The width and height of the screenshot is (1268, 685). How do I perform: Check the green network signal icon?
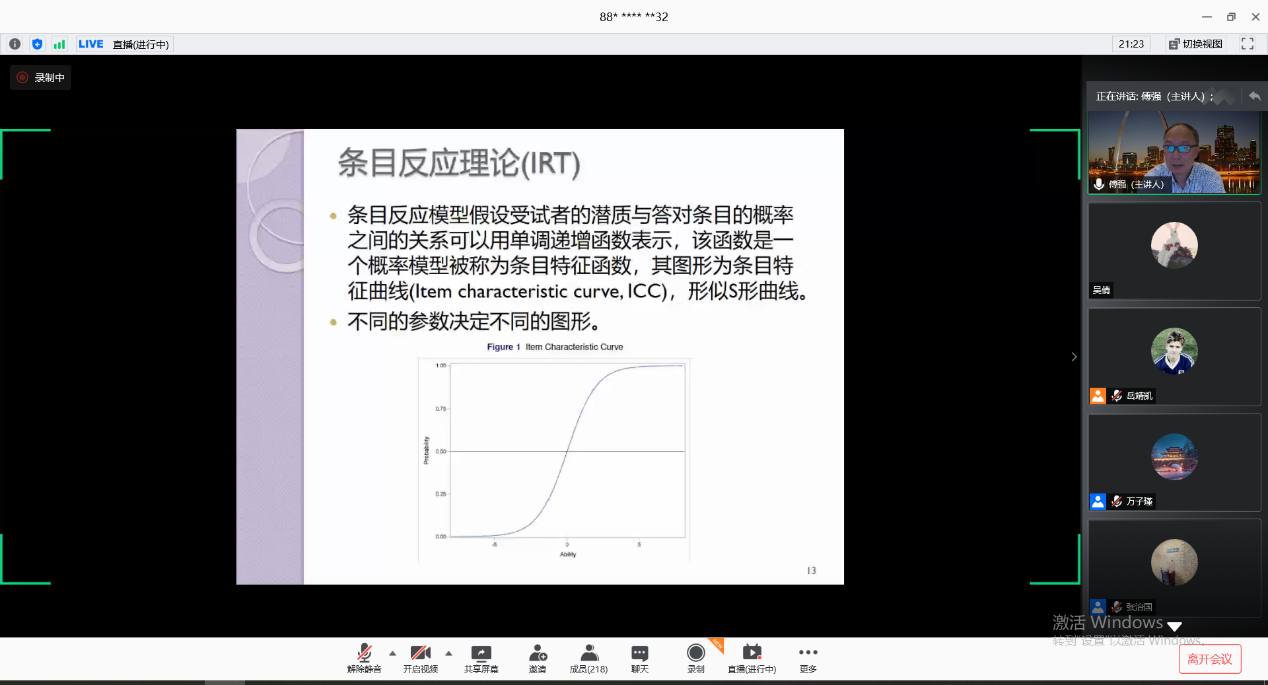click(x=59, y=44)
